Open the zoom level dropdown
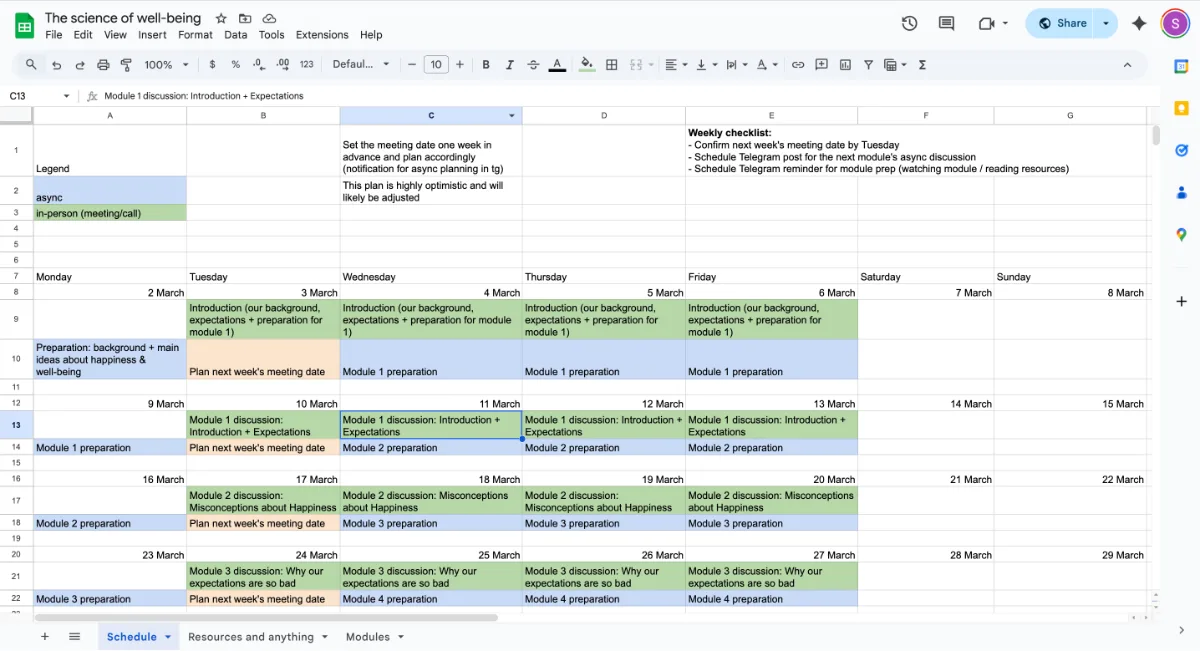This screenshot has height=651, width=1200. (x=166, y=64)
